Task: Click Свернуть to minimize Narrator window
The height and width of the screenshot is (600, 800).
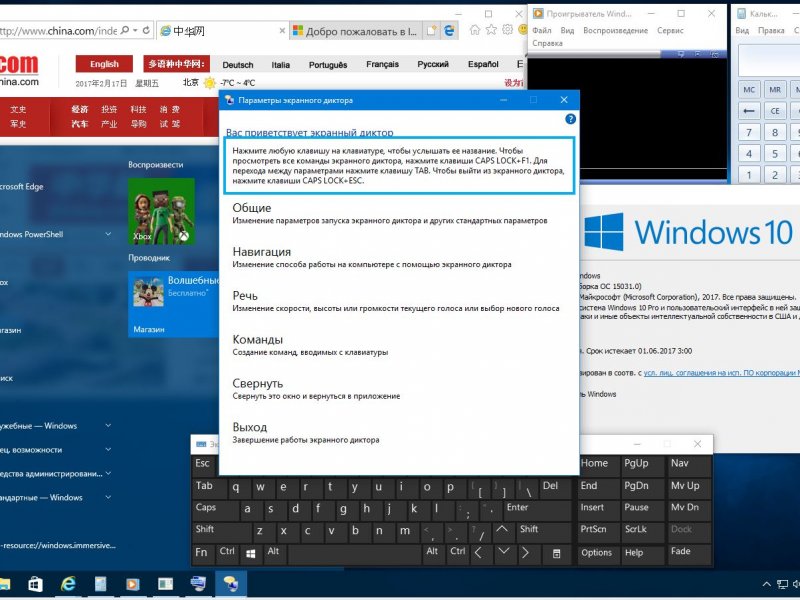Action: (316, 389)
